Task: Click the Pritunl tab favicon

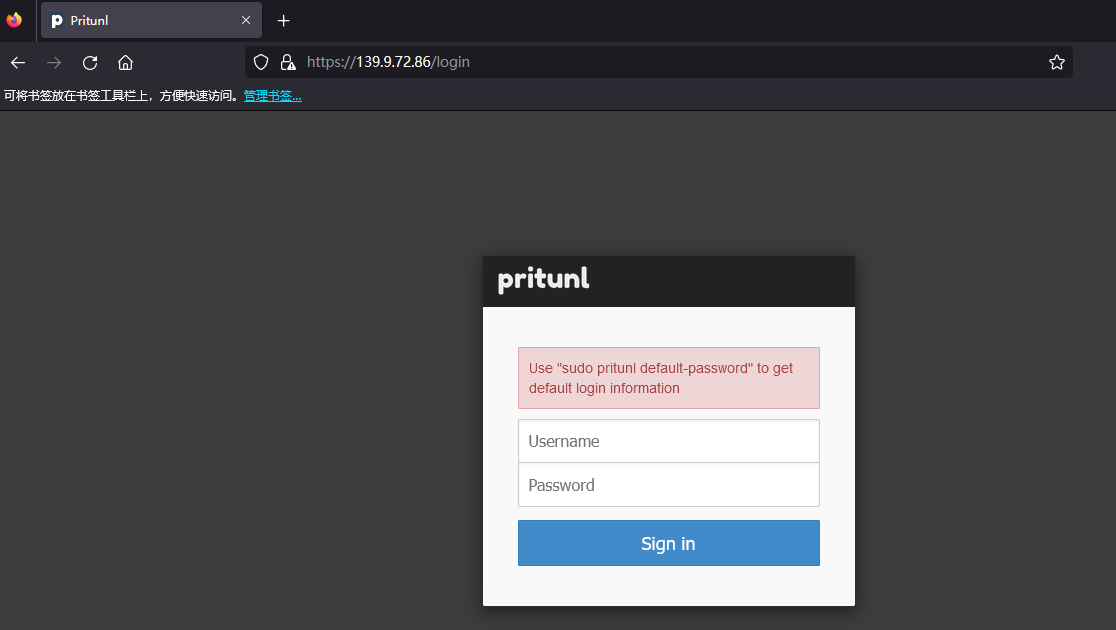Action: (x=57, y=21)
